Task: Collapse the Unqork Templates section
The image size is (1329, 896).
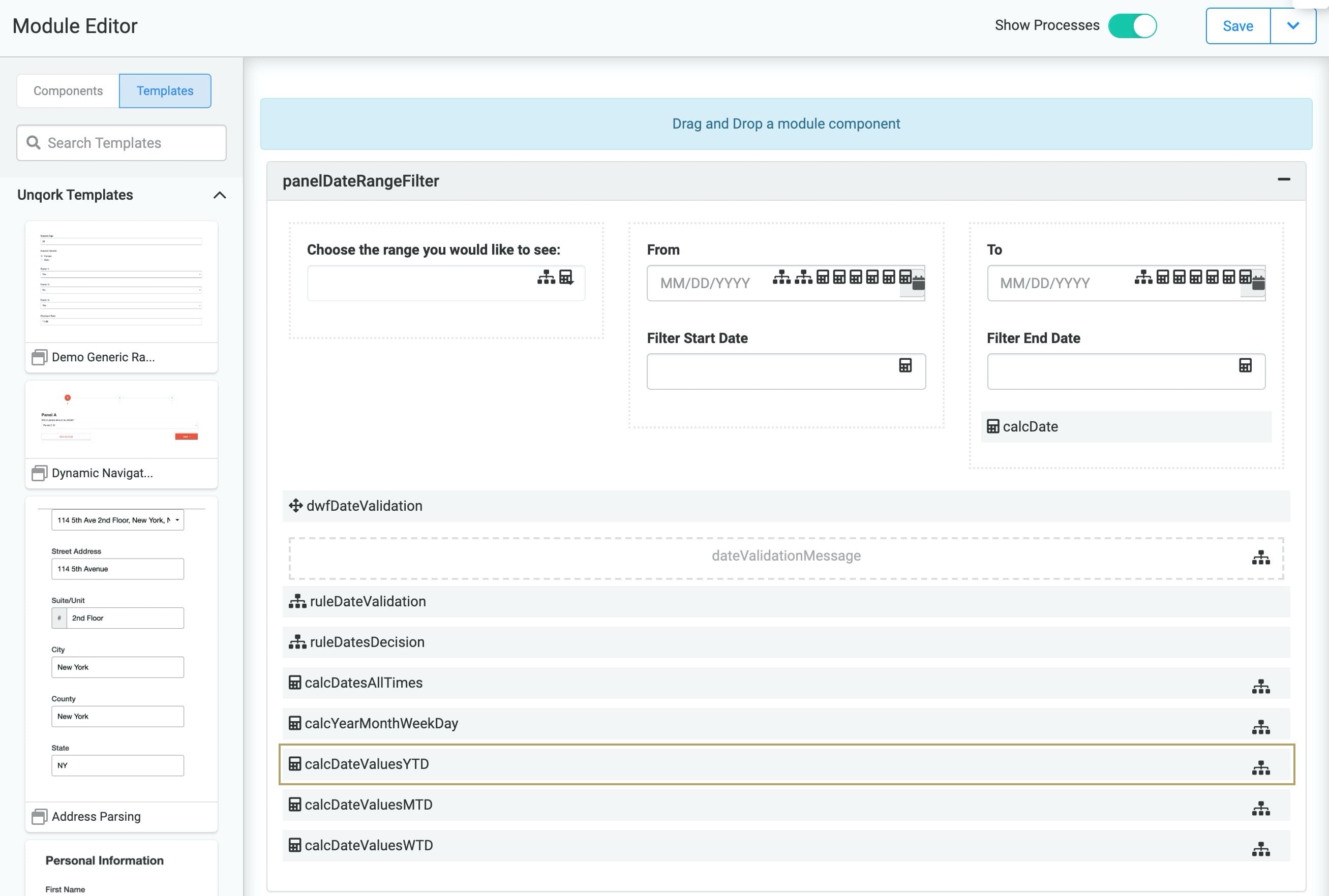Action: (220, 195)
